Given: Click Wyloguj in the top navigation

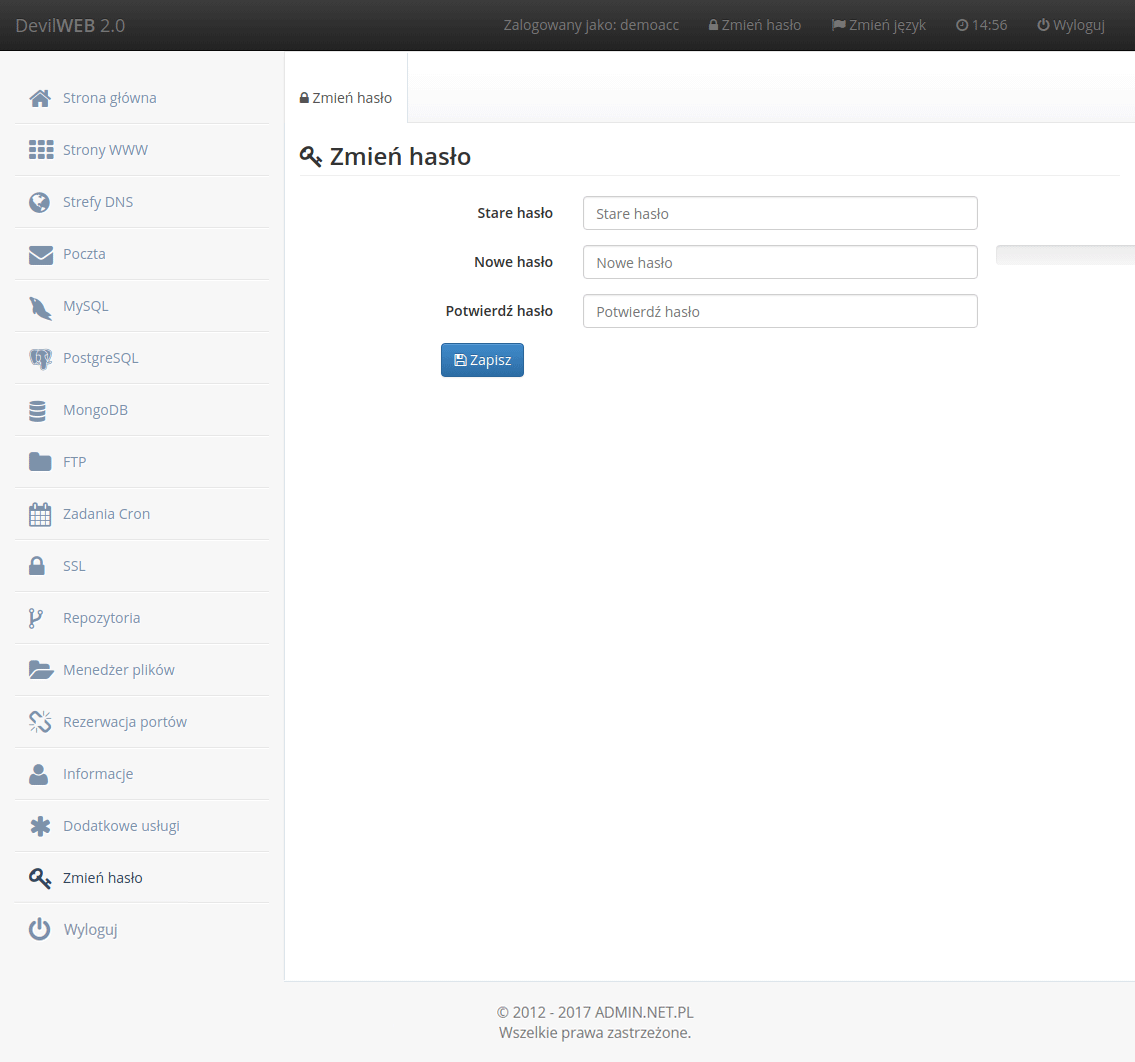Looking at the screenshot, I should tap(1071, 25).
